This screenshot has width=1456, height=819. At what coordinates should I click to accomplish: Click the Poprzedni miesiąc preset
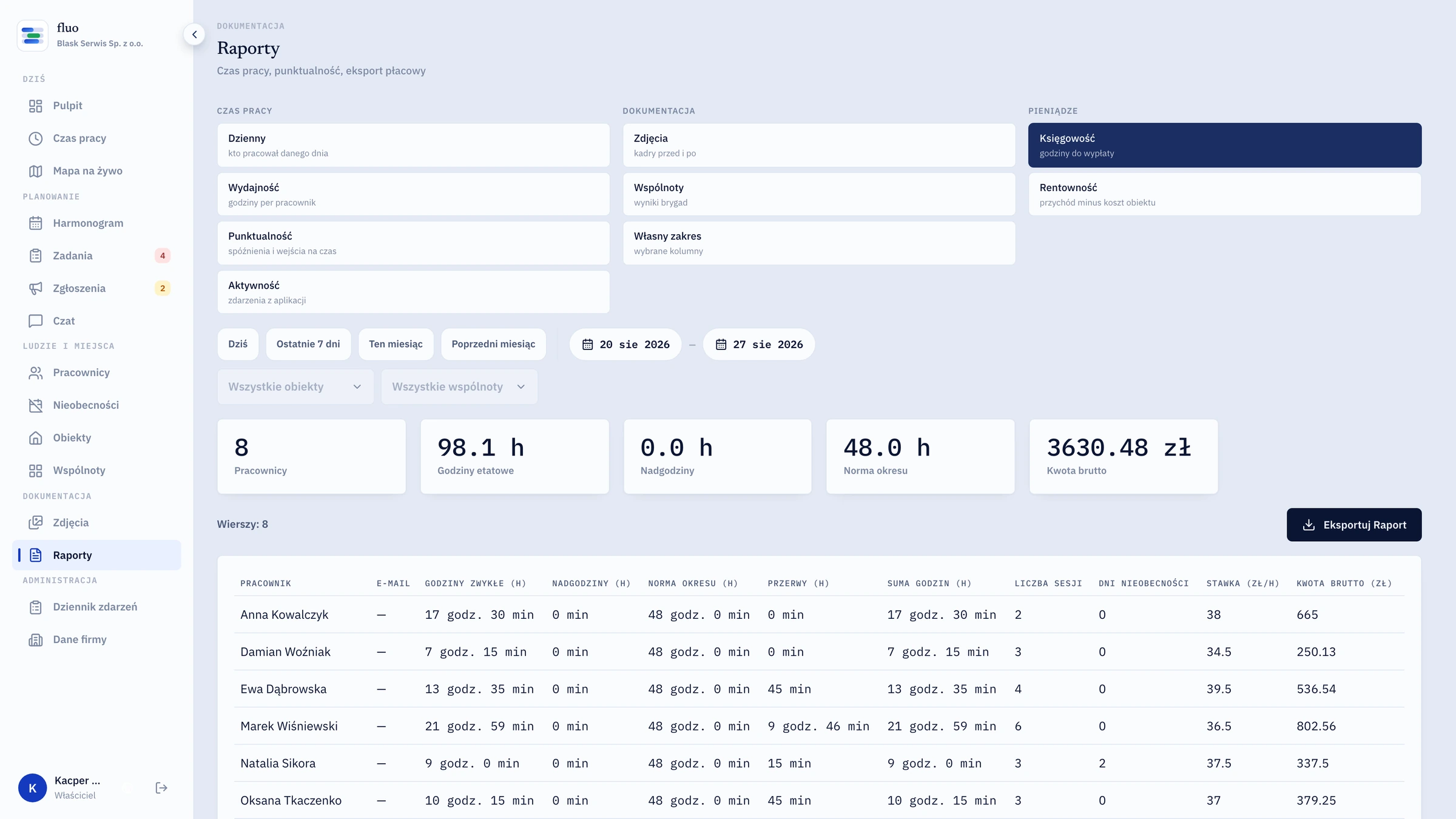click(x=493, y=345)
